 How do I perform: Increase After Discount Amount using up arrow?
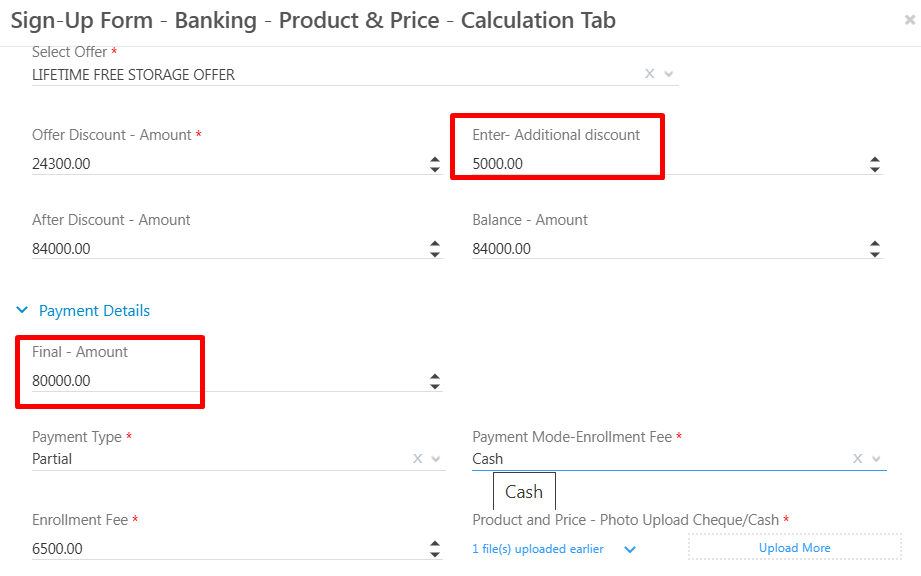point(435,244)
